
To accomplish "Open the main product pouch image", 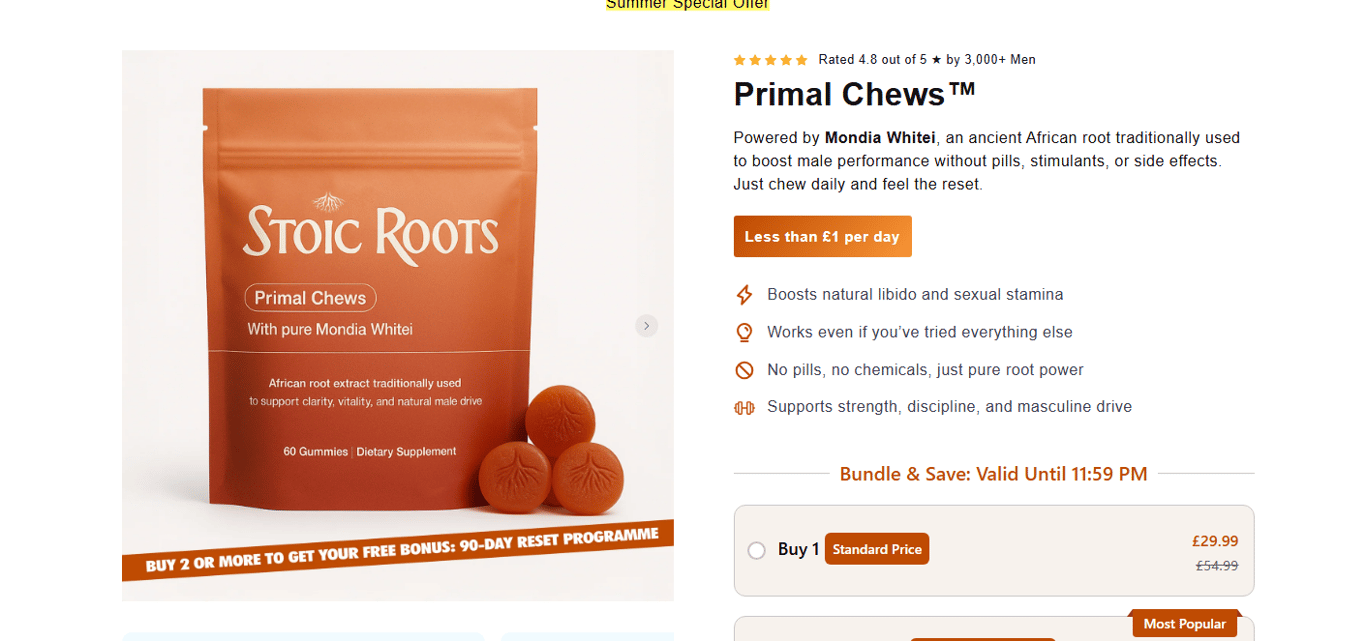I will click(x=398, y=325).
